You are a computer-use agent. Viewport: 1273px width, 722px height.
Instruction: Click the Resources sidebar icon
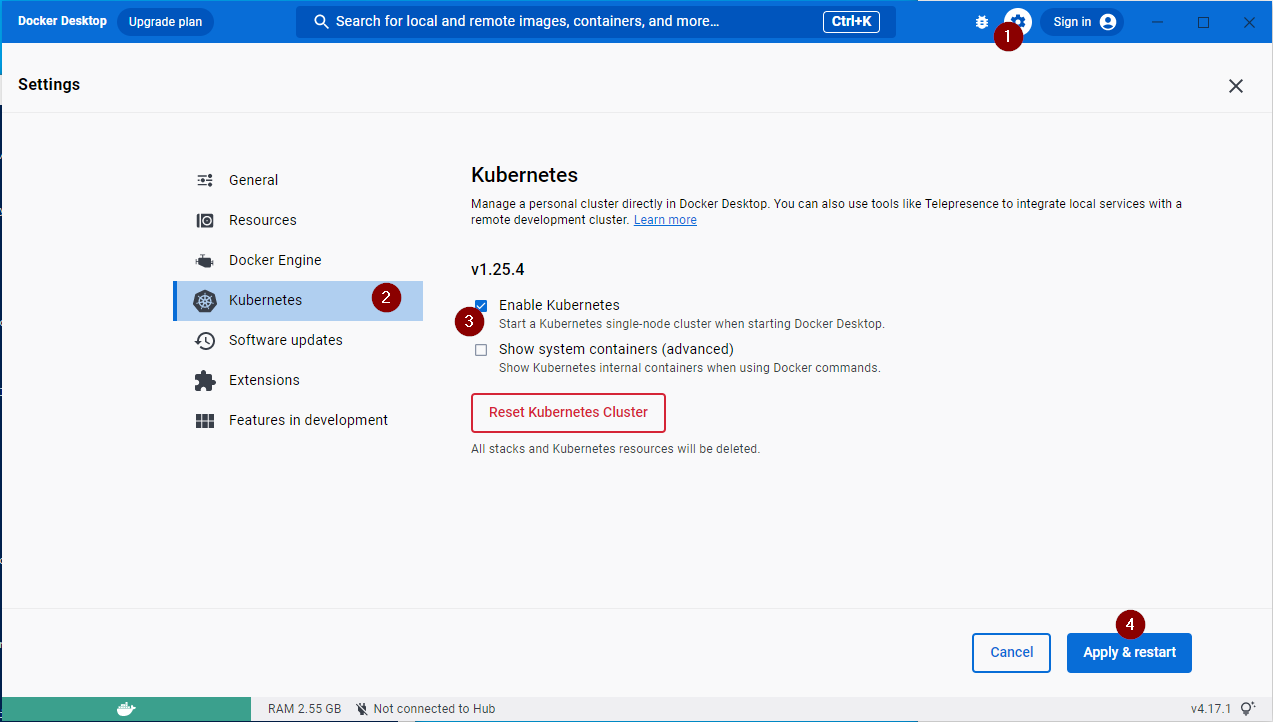click(x=205, y=220)
